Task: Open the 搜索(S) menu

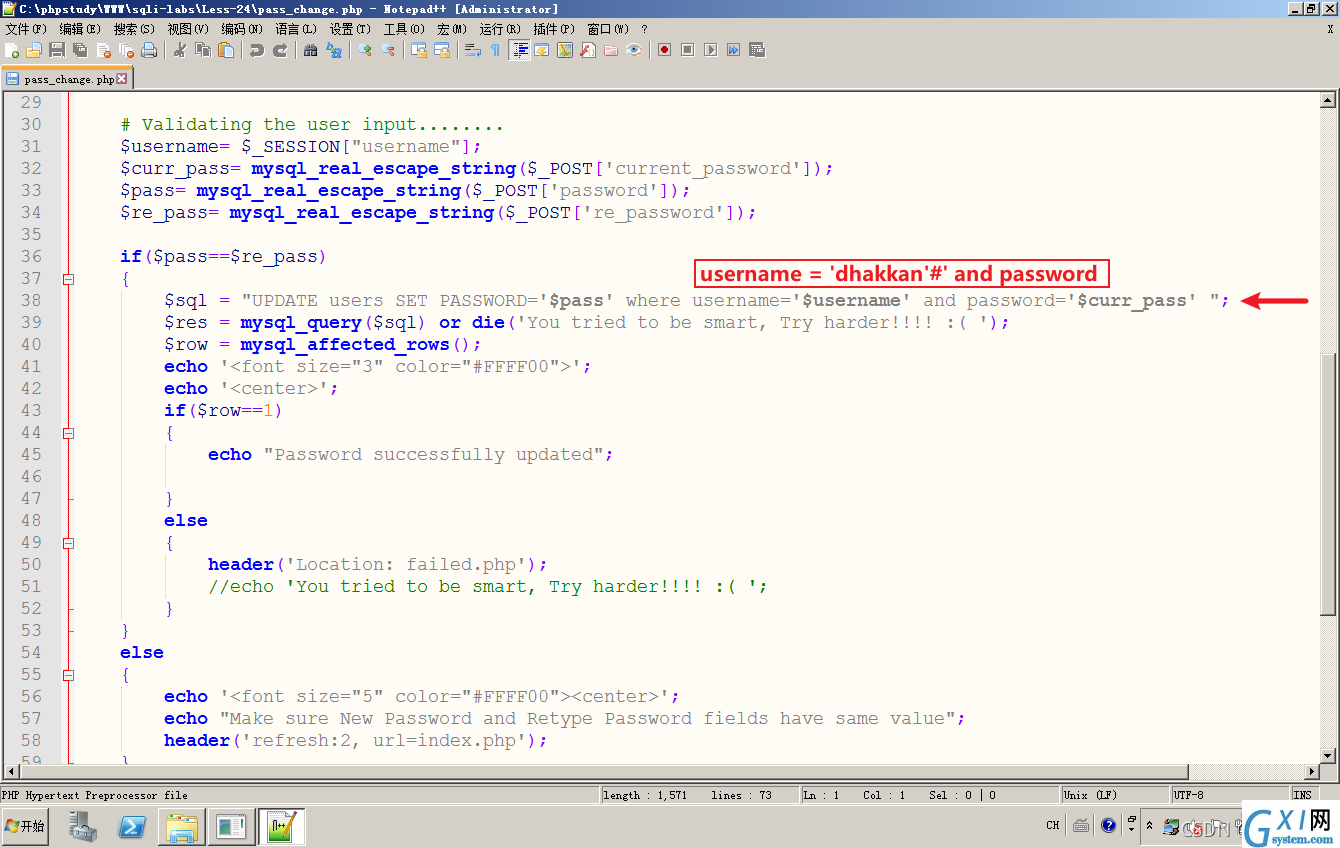Action: (134, 29)
